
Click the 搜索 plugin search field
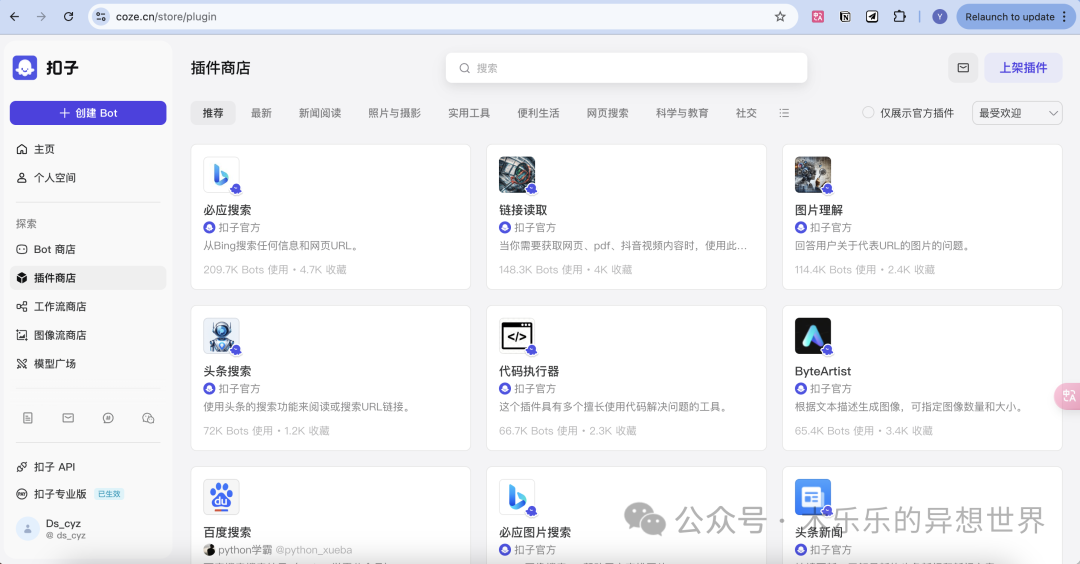pyautogui.click(x=626, y=68)
